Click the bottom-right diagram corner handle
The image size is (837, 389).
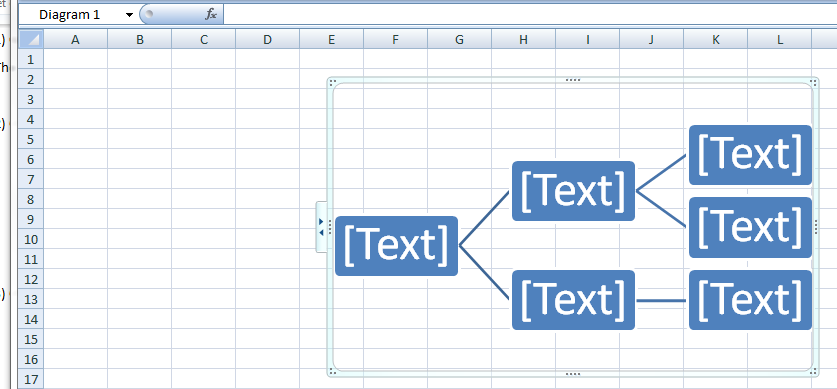click(814, 371)
